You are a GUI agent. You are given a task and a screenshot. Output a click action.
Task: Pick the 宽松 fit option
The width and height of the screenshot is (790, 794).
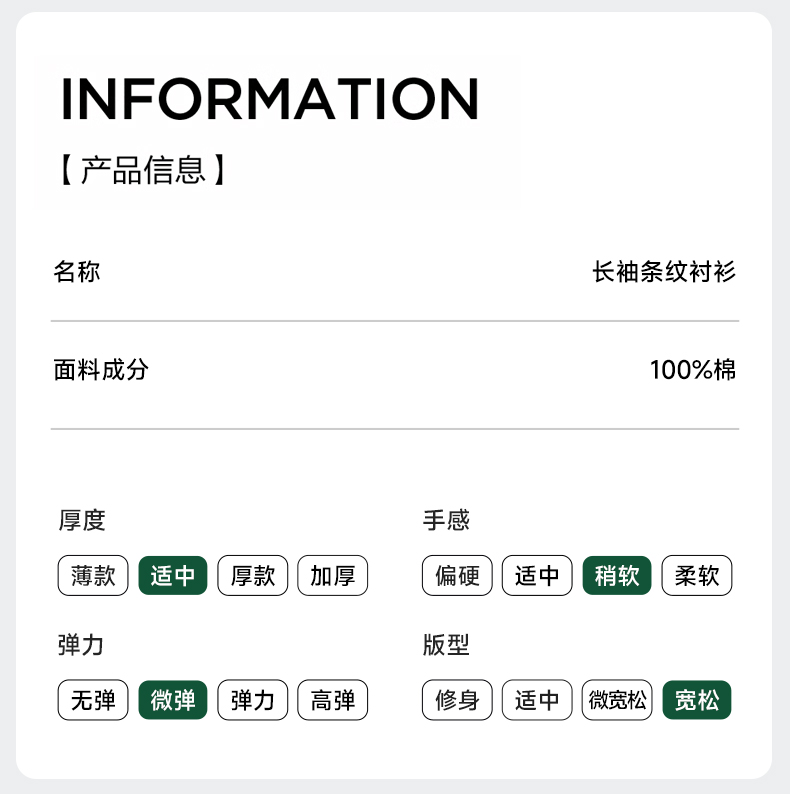coord(697,700)
